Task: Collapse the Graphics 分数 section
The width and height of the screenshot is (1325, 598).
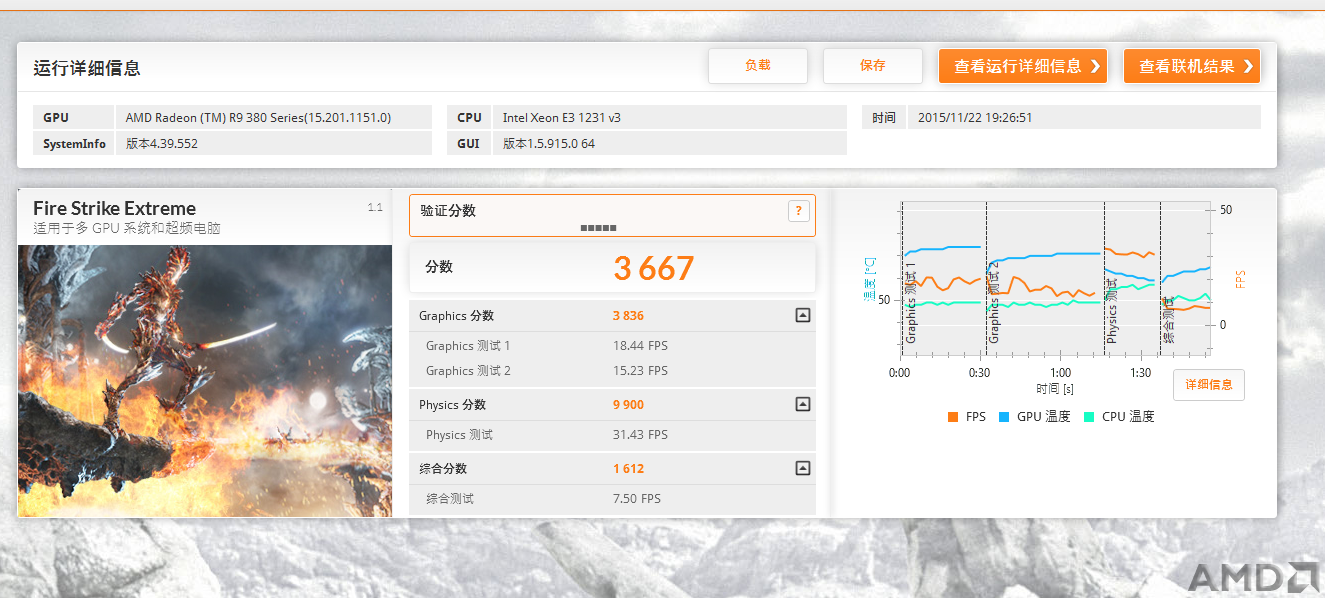Action: [x=802, y=315]
